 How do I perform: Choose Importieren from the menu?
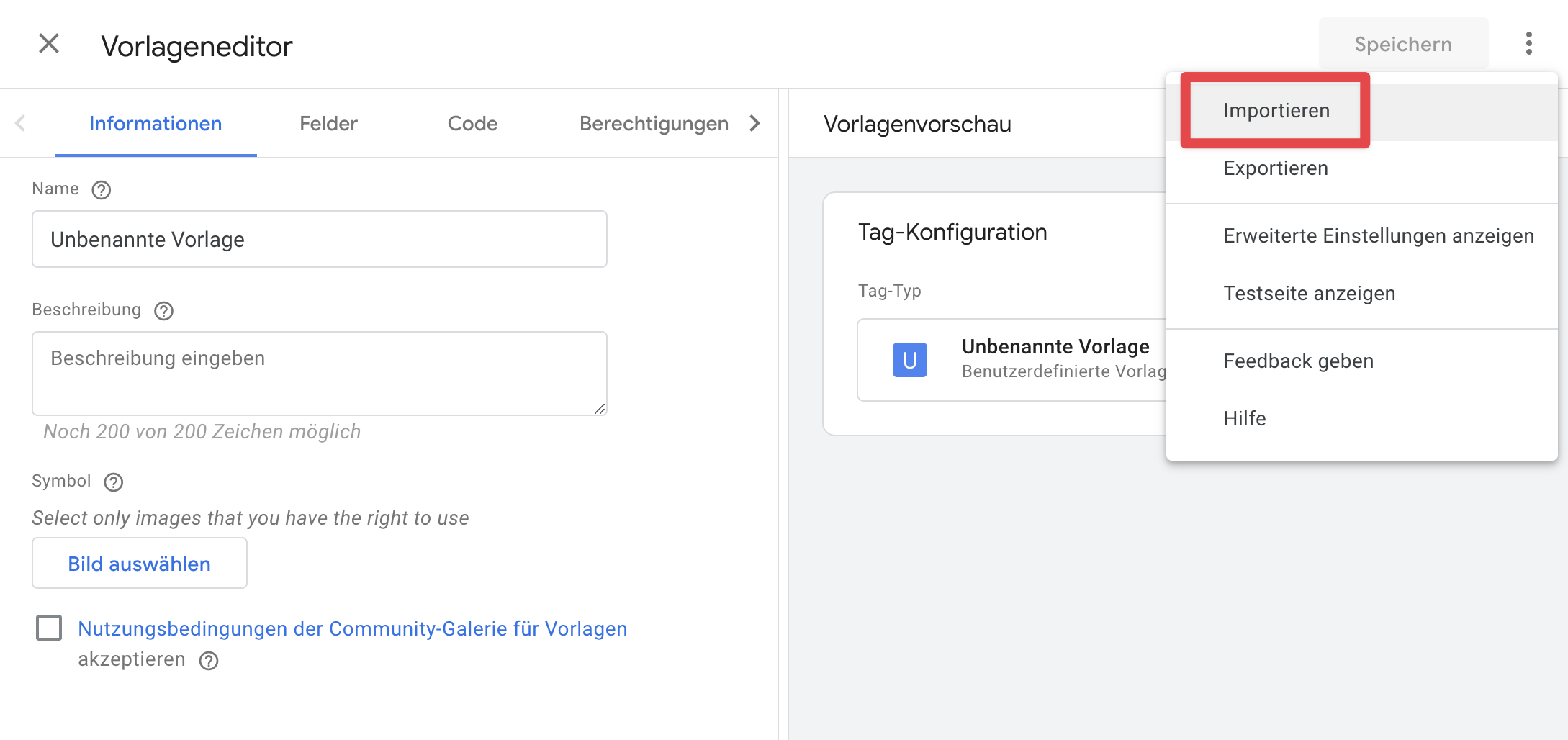click(1276, 111)
